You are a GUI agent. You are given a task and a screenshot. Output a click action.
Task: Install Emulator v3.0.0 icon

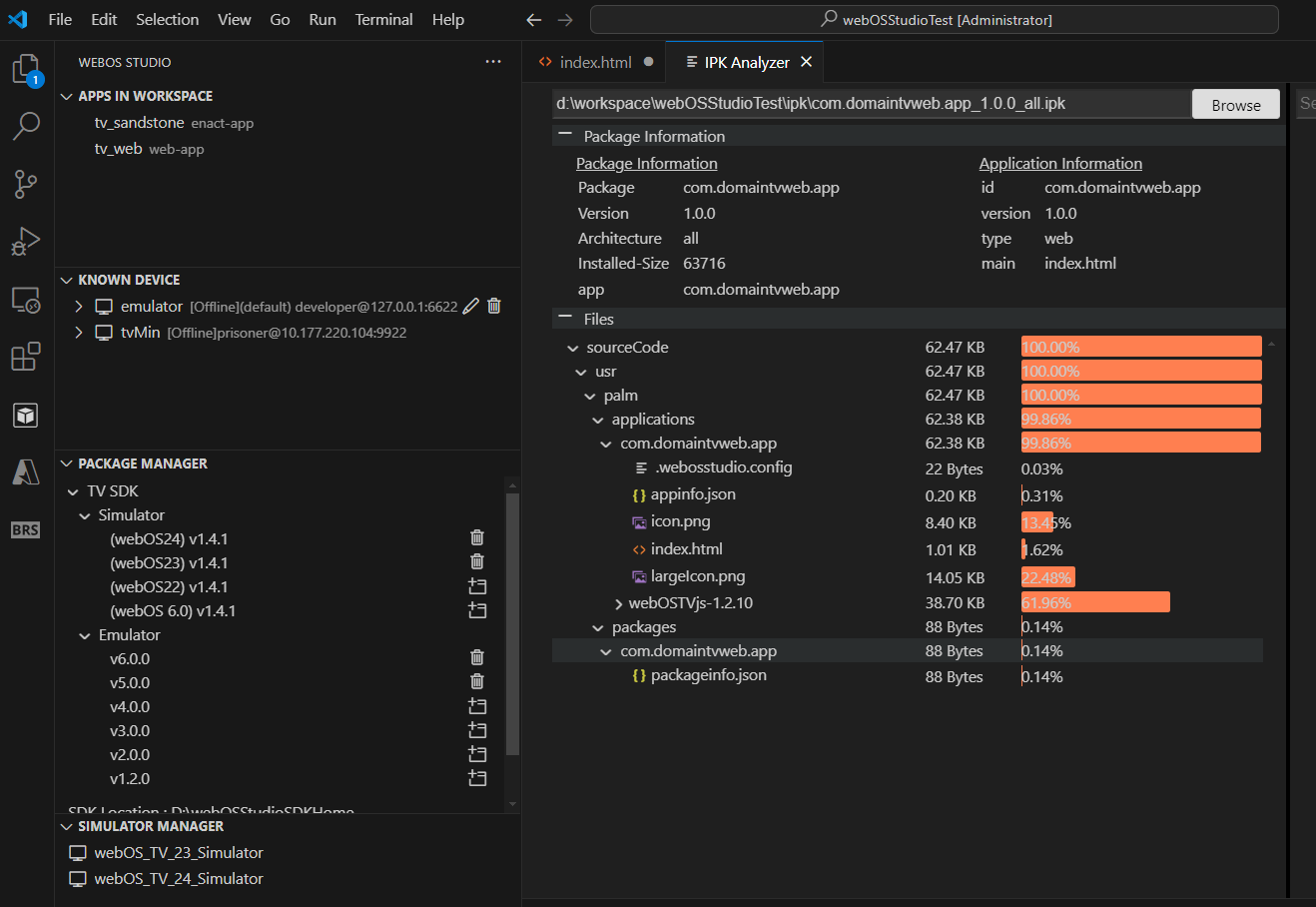(x=477, y=730)
